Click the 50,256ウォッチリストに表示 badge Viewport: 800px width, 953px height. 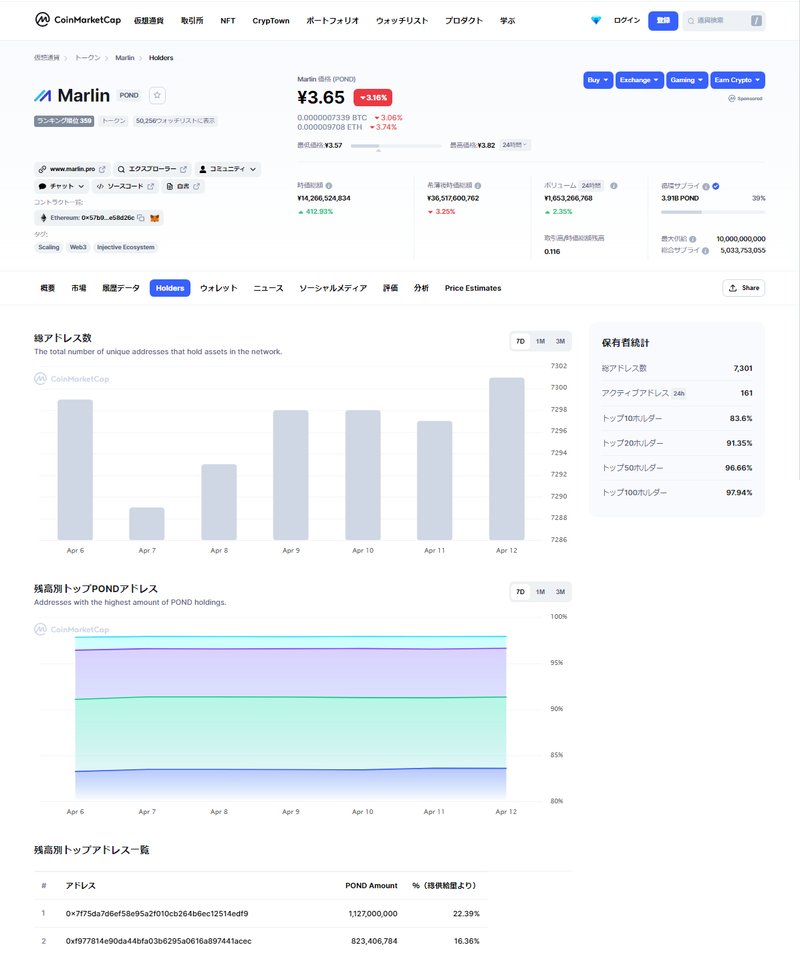175,121
